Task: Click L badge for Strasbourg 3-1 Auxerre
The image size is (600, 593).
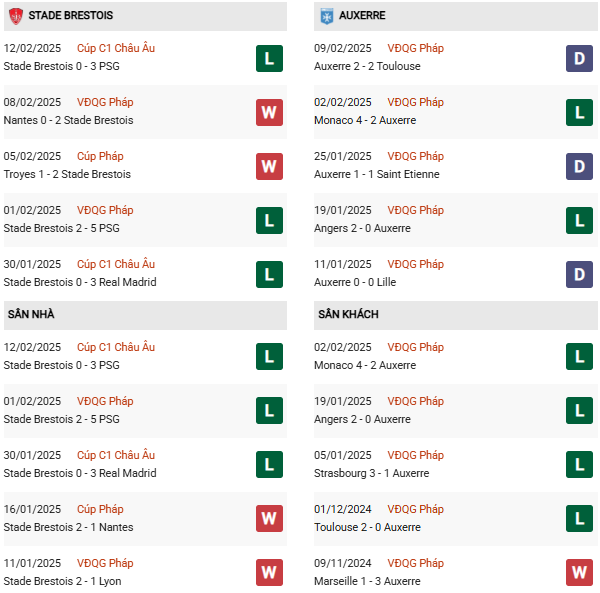Action: (x=579, y=464)
